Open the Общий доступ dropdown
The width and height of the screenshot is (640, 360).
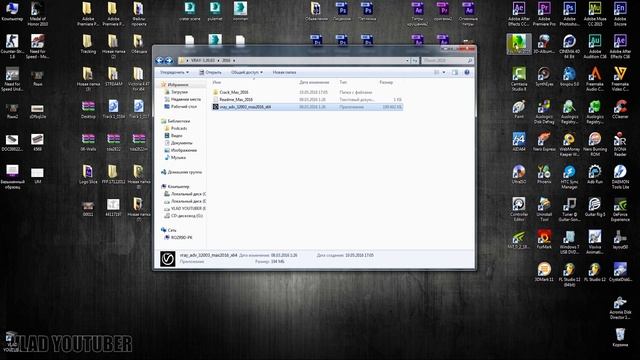247,72
